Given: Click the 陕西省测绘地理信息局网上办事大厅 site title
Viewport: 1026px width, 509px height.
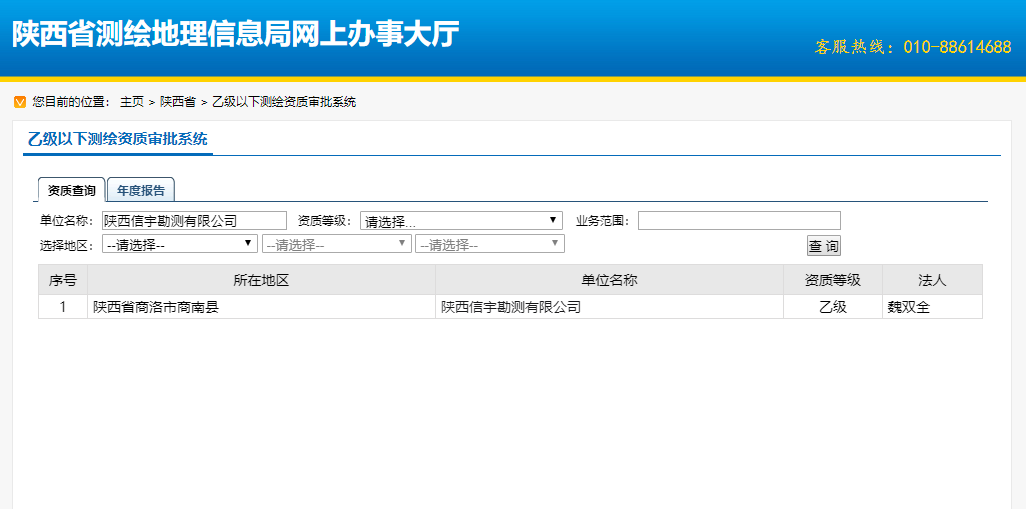Looking at the screenshot, I should [x=236, y=35].
